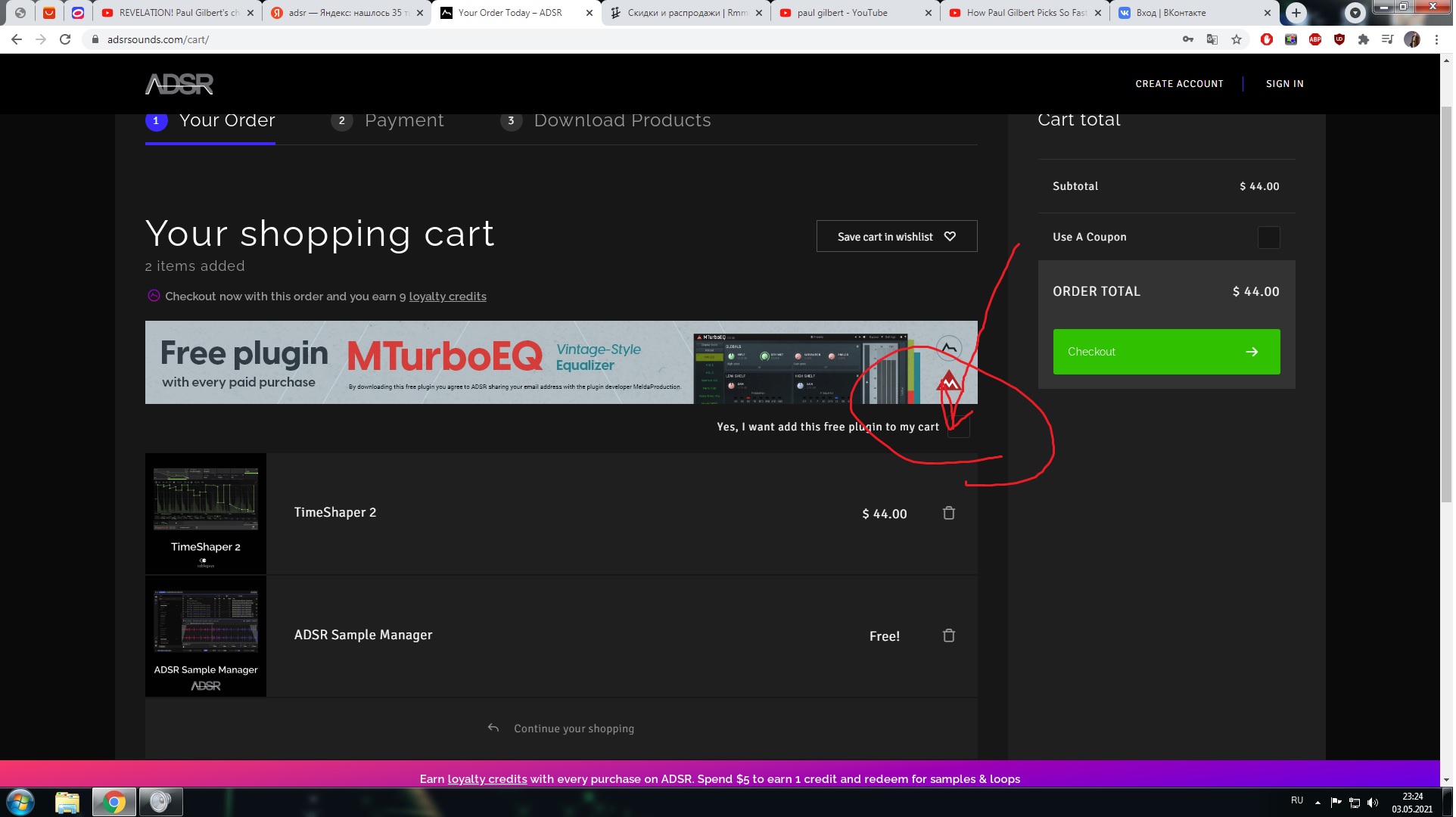This screenshot has height=817, width=1456.
Task: Remove ADSR Sample Manager via its trash icon
Action: click(x=950, y=636)
